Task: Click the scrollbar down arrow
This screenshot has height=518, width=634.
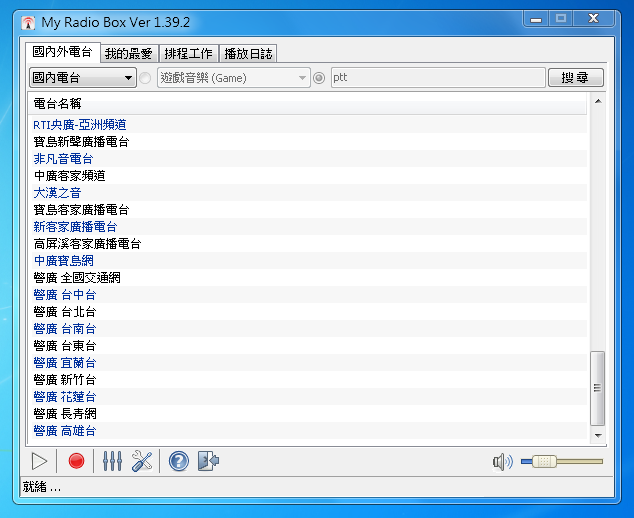Action: 598,436
